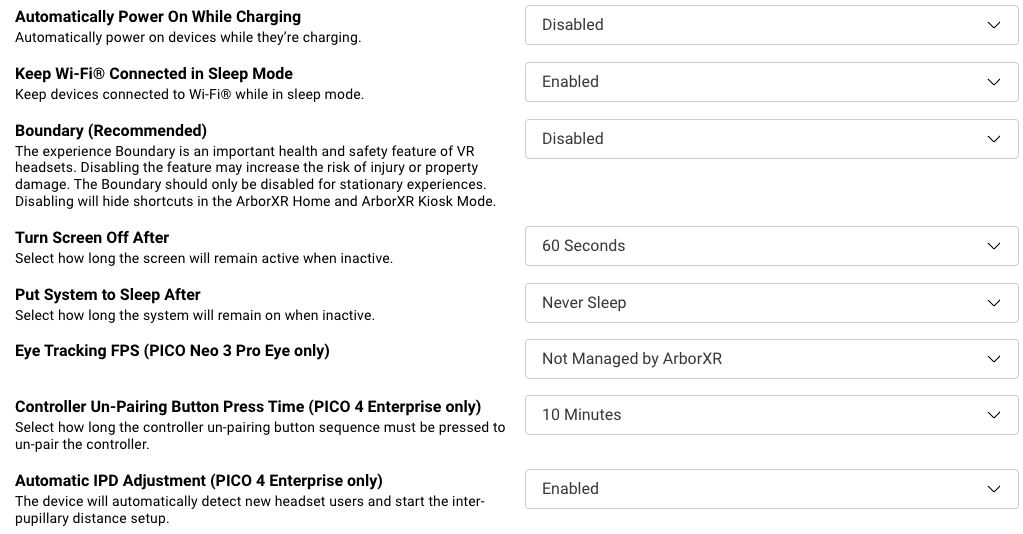This screenshot has width=1023, height=534.
Task: Open the Turn Screen Off After dropdown
Action: click(771, 245)
